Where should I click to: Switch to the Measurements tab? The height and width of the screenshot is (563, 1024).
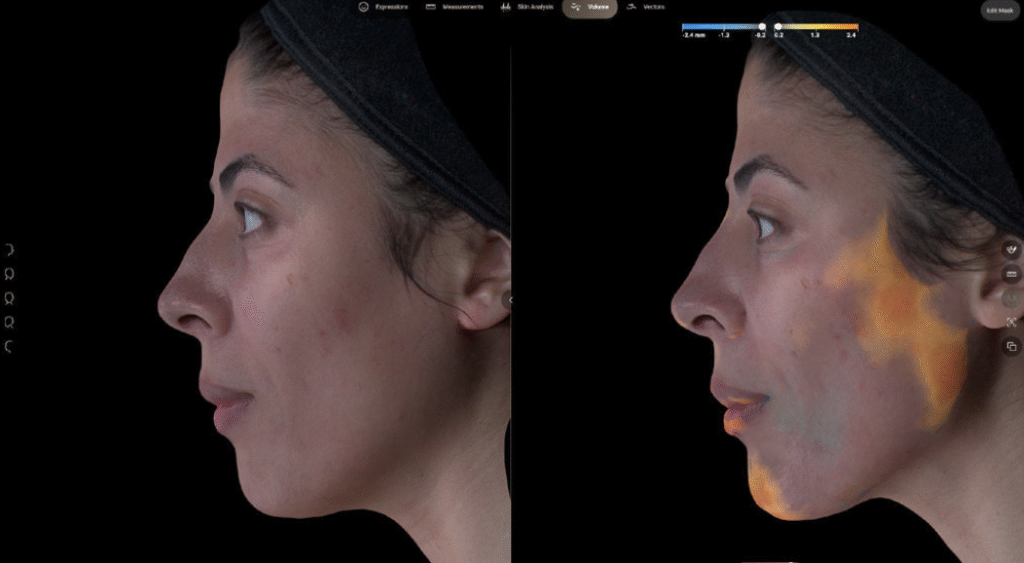click(455, 7)
